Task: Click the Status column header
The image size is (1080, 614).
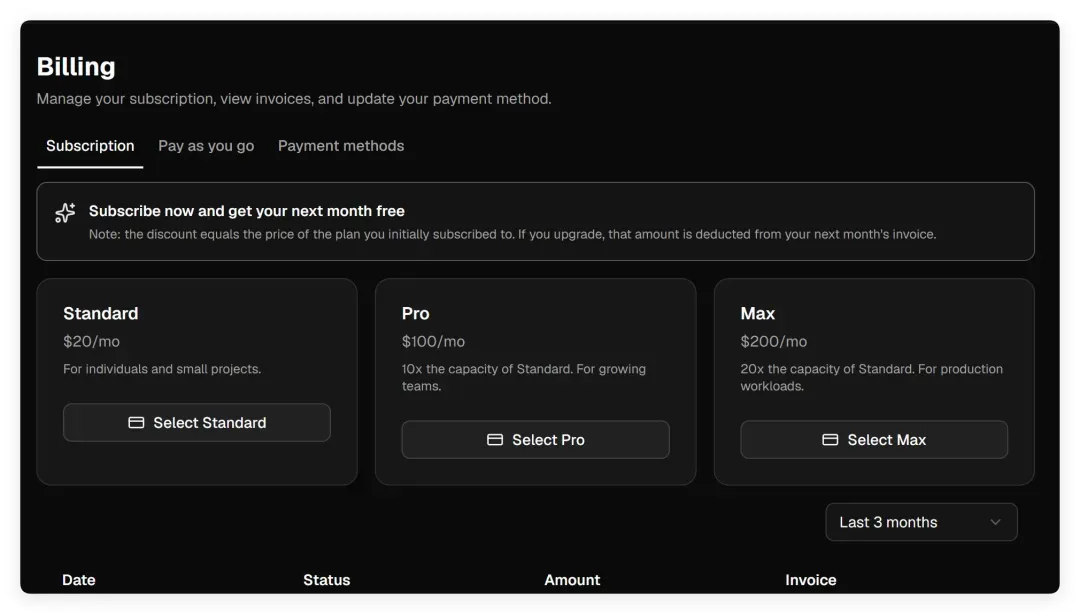Action: (326, 580)
